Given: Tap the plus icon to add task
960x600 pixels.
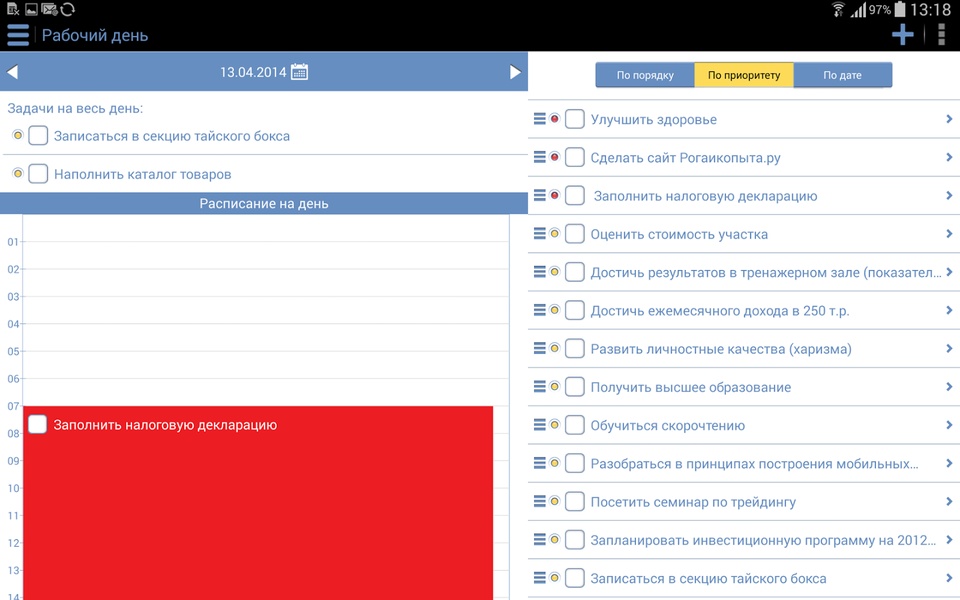Looking at the screenshot, I should coord(902,35).
